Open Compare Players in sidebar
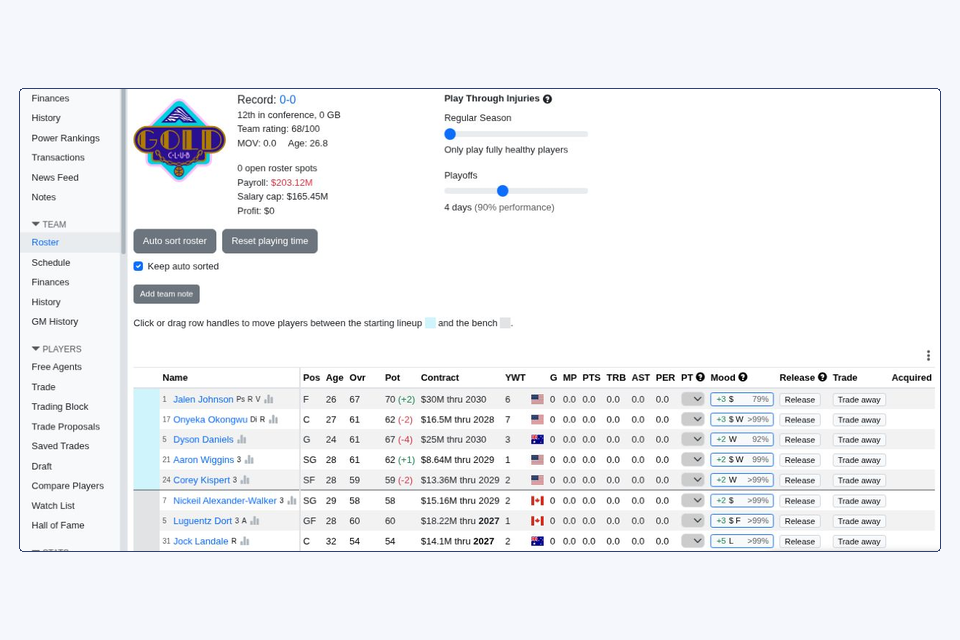Screen dimensions: 960x640 pyautogui.click(x=67, y=486)
